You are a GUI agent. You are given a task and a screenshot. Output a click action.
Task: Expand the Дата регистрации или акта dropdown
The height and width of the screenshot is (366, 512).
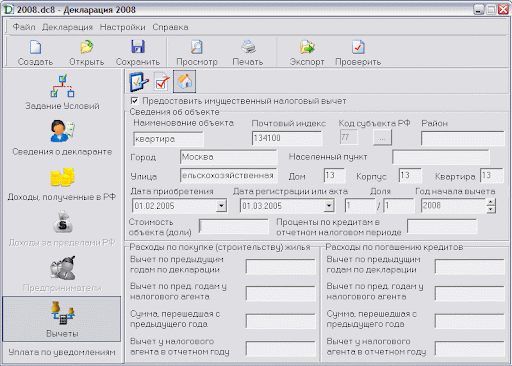click(329, 206)
